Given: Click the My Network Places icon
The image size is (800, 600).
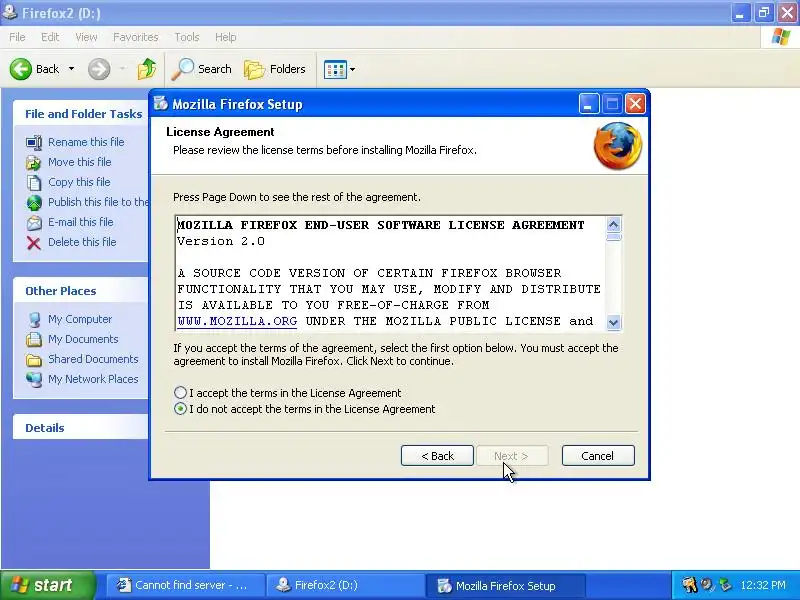Looking at the screenshot, I should pyautogui.click(x=34, y=380).
